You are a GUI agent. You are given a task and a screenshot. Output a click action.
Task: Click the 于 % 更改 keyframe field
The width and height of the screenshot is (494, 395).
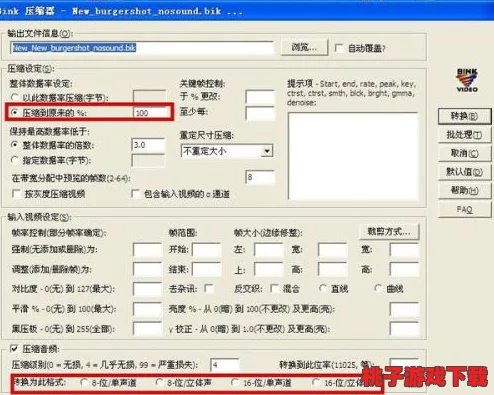260,97
